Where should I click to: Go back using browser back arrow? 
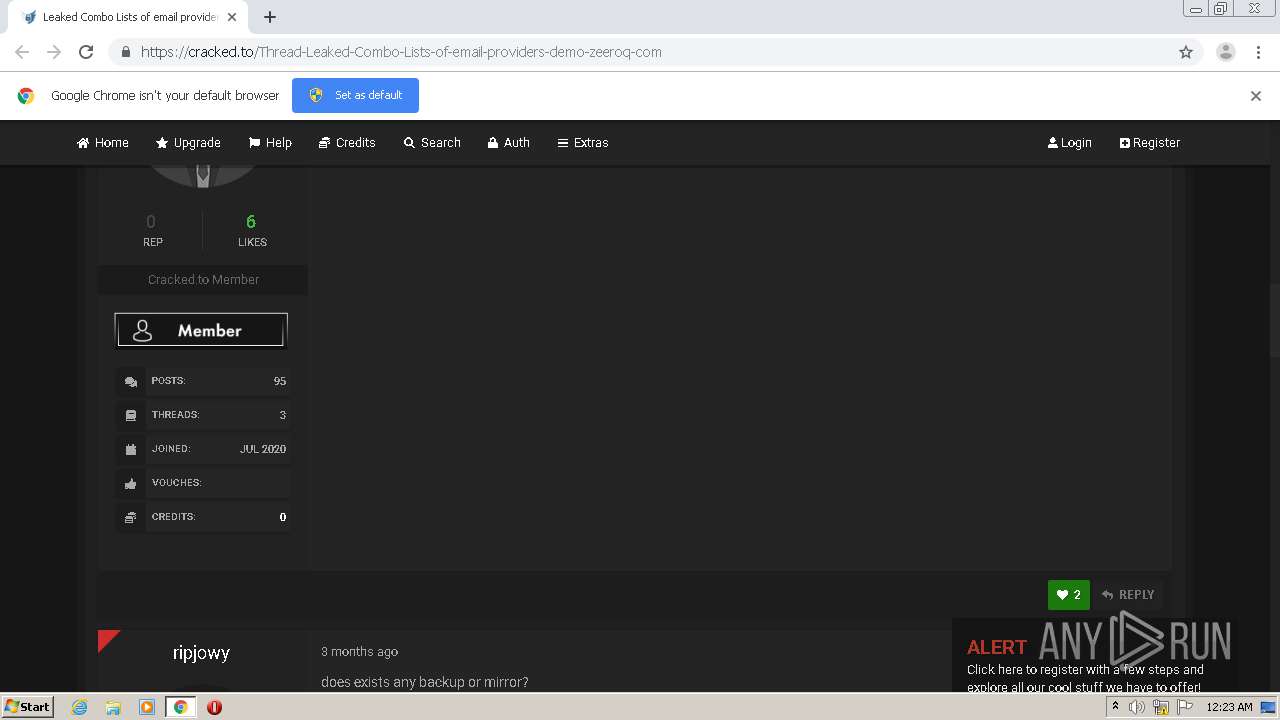[x=22, y=52]
